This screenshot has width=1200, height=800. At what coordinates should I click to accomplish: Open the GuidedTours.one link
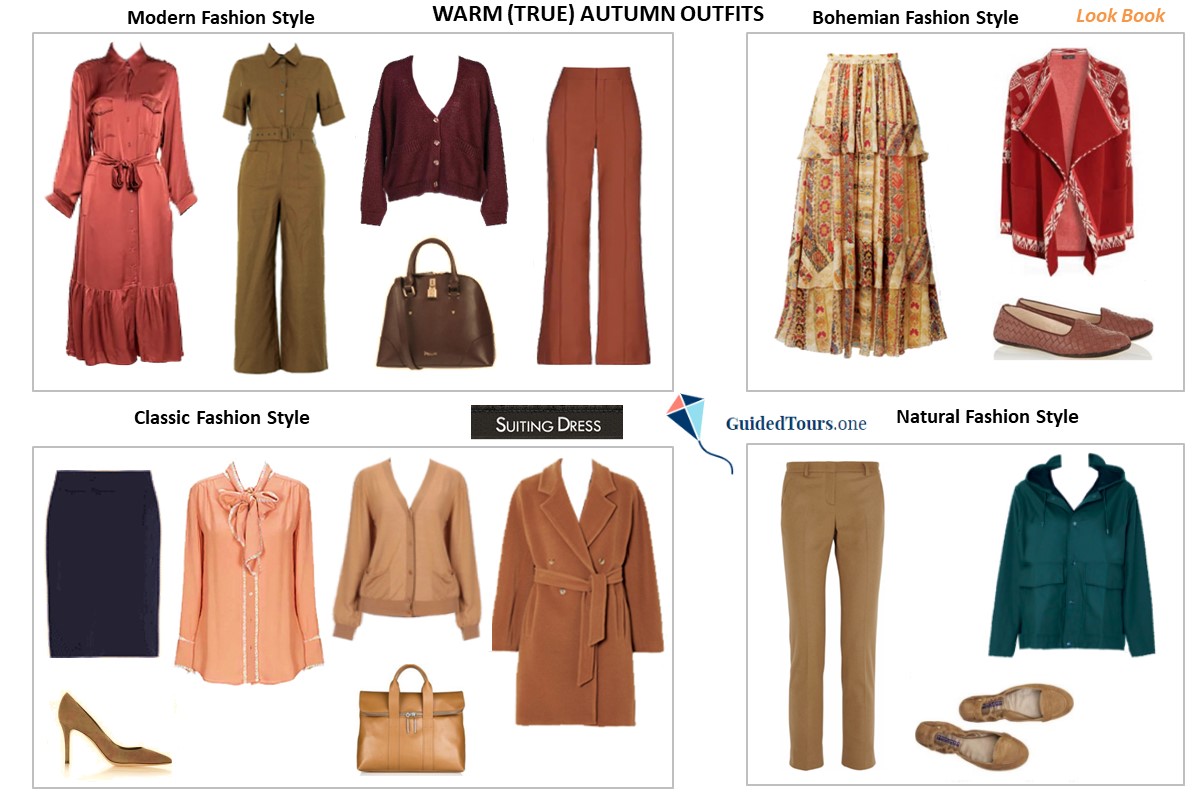click(796, 422)
